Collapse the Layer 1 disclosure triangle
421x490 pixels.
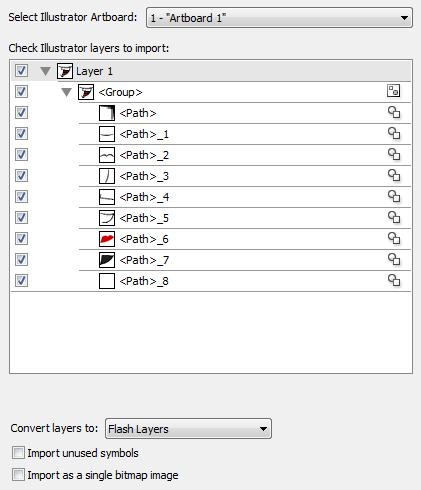point(45,71)
